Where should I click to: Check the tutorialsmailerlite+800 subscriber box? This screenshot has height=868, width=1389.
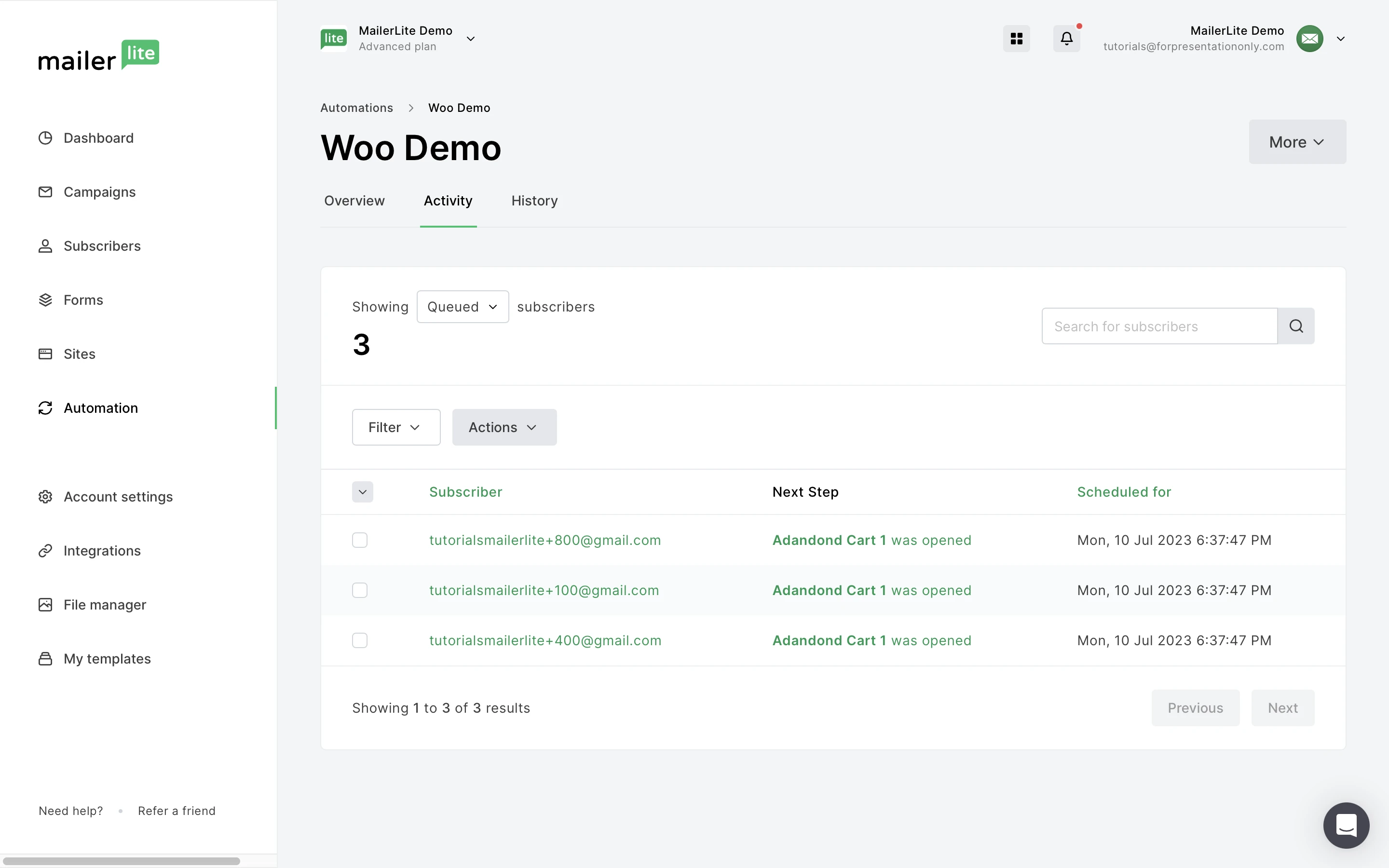coord(360,540)
